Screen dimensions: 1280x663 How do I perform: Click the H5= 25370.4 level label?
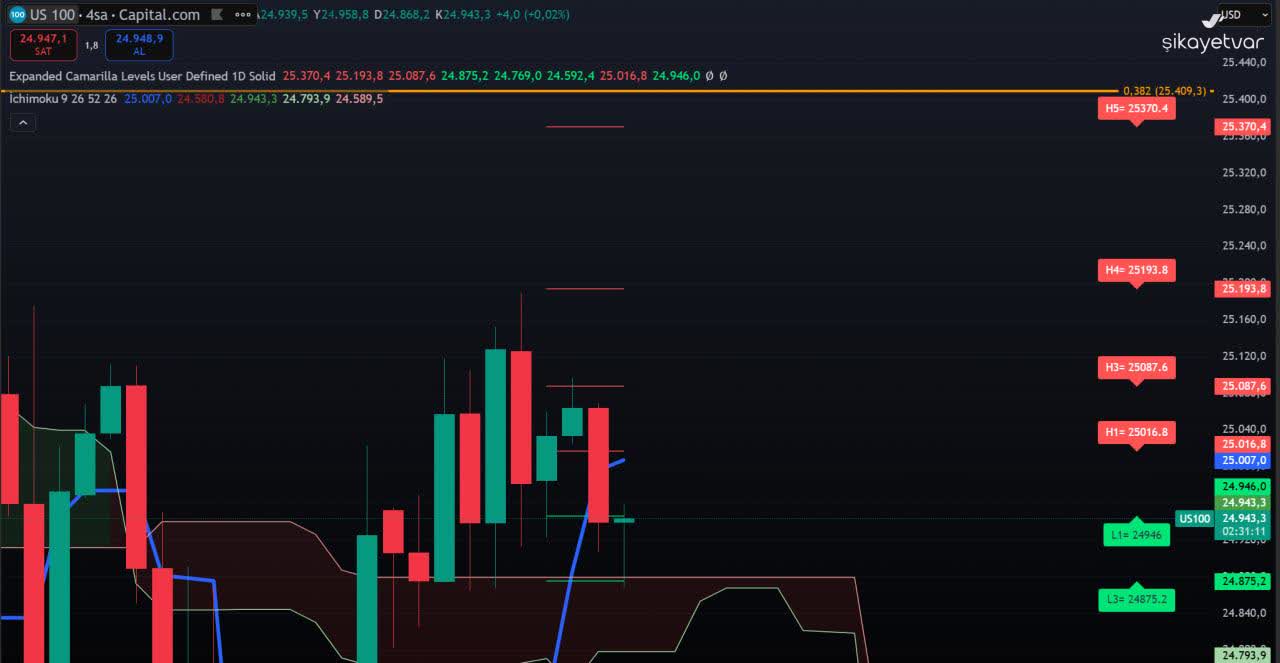[x=1136, y=108]
